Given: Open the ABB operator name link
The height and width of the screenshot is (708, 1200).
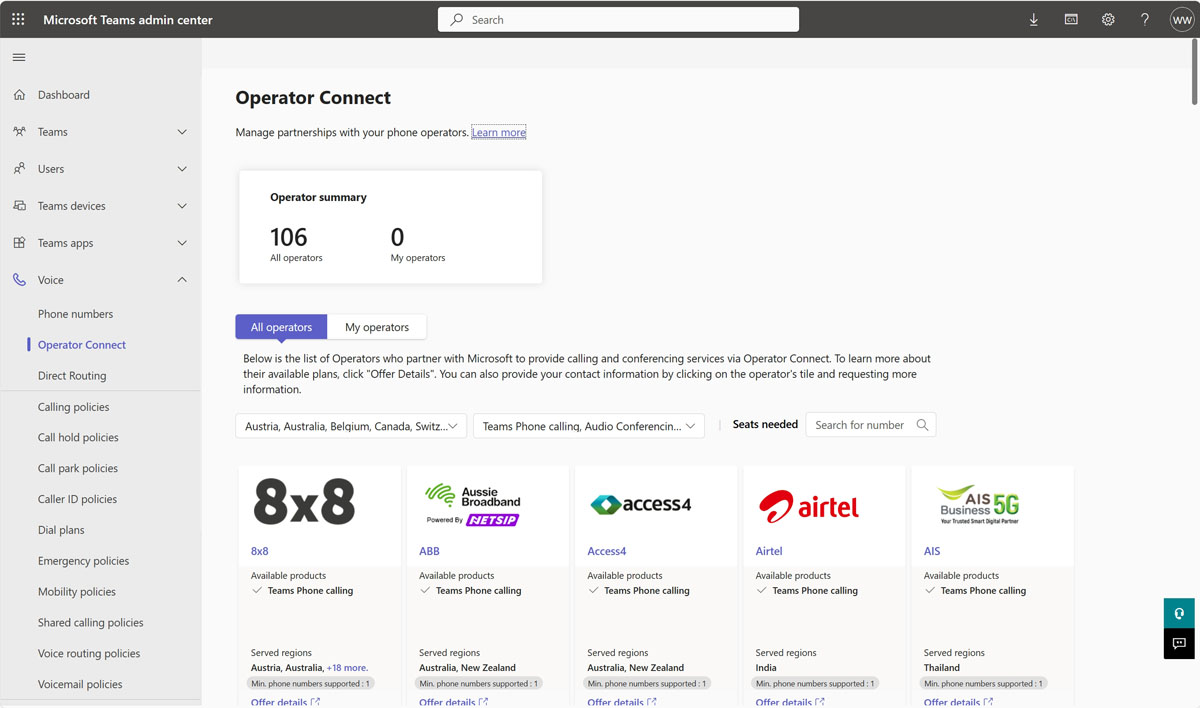Looking at the screenshot, I should pyautogui.click(x=429, y=551).
